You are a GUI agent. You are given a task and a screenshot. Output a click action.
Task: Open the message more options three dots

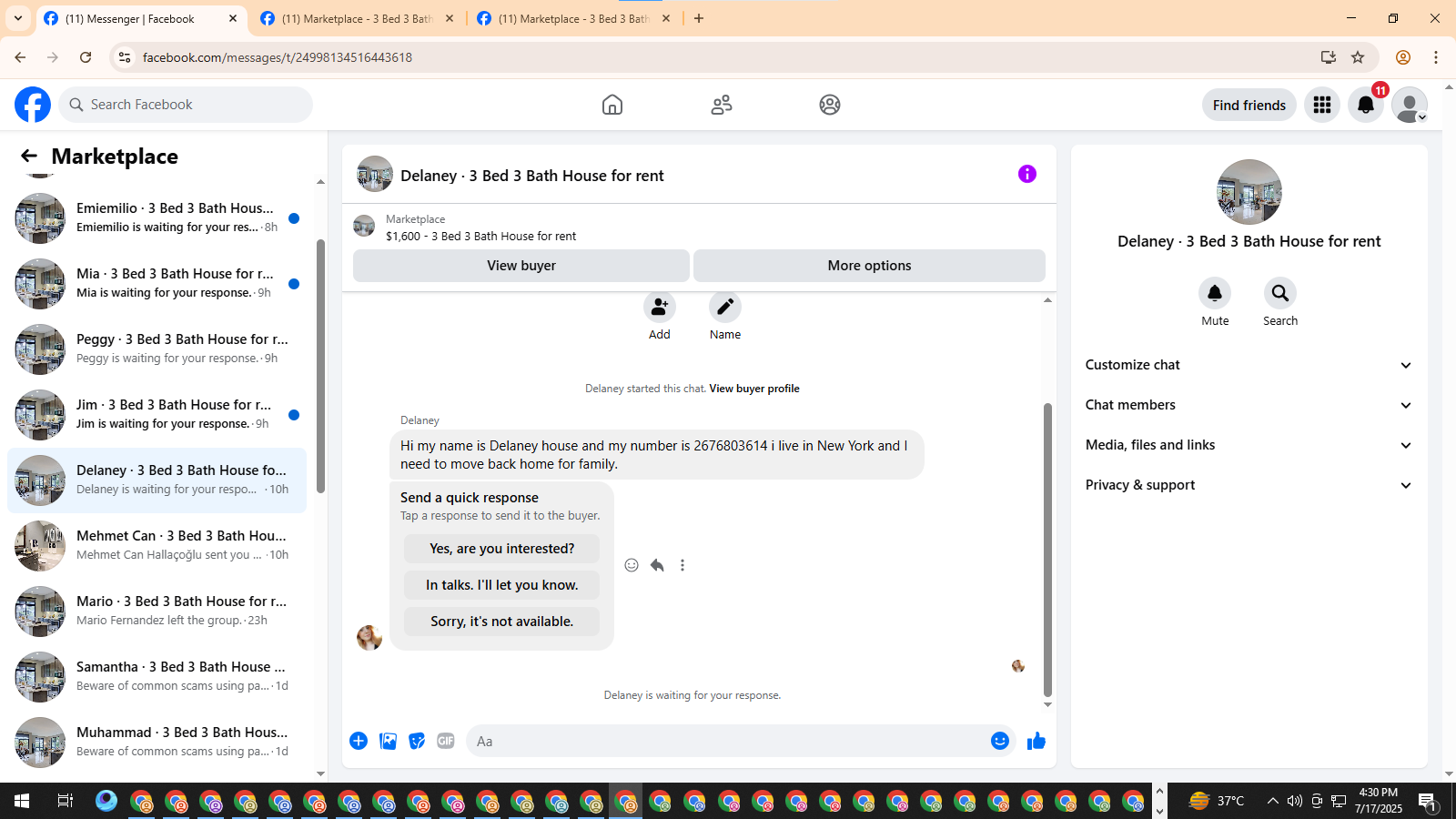point(682,565)
